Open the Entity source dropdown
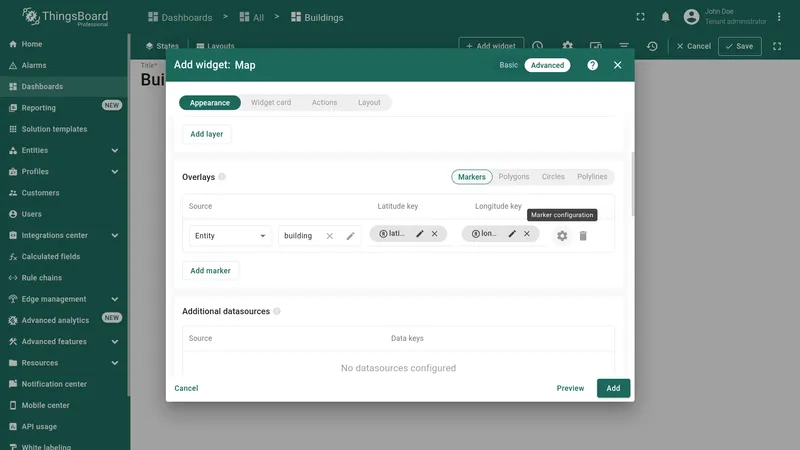The height and width of the screenshot is (450, 800). pyautogui.click(x=230, y=236)
